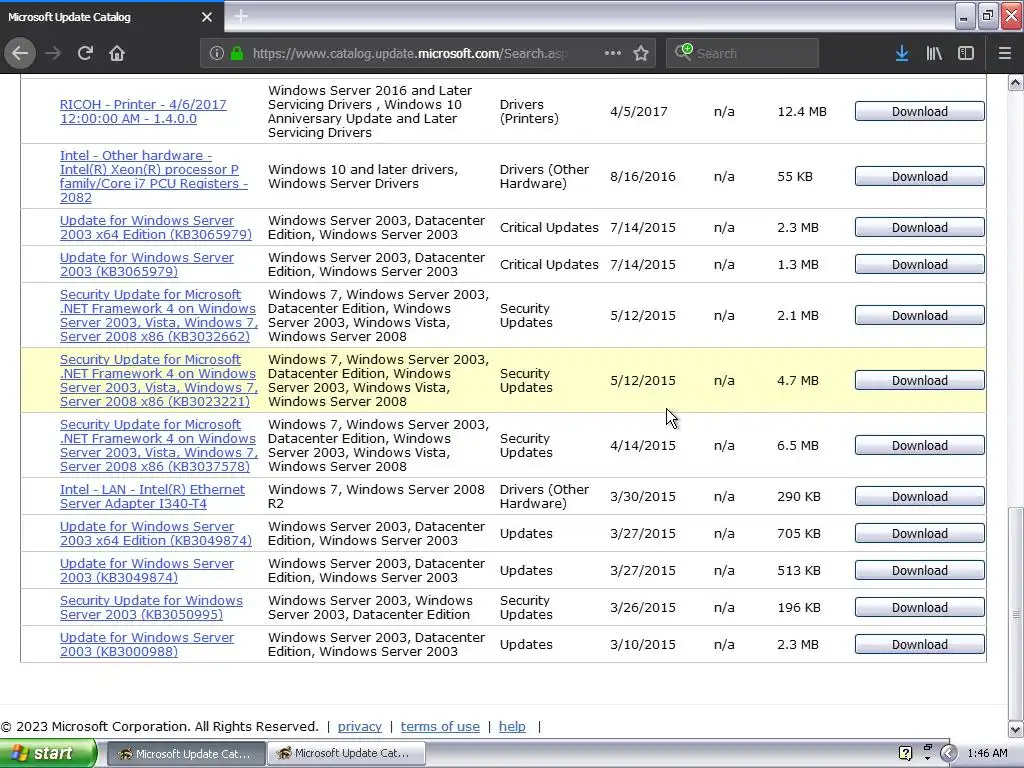Viewport: 1024px width, 768px height.
Task: Click inside the URL address bar
Action: point(409,54)
